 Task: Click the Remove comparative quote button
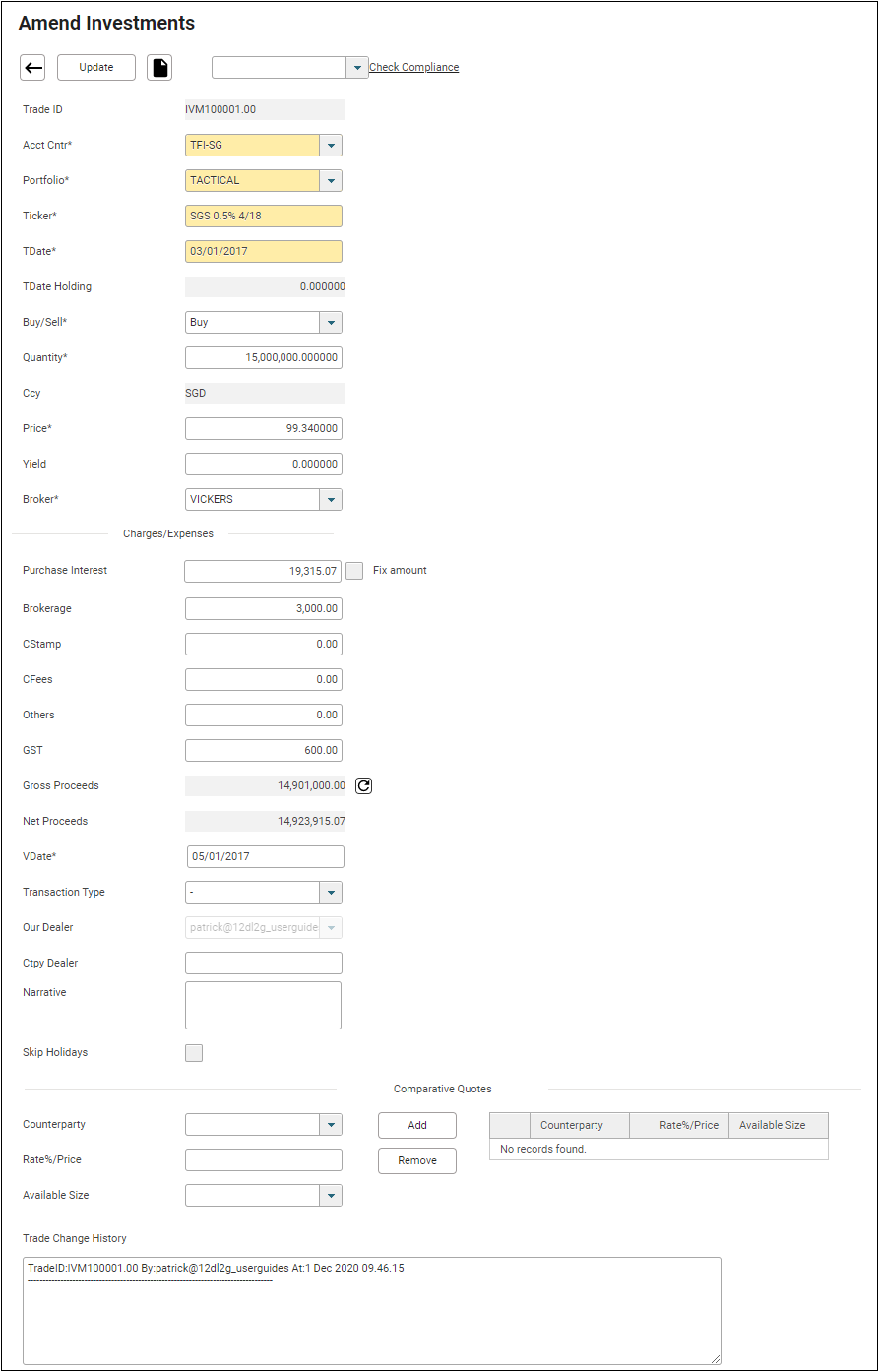(x=417, y=1160)
